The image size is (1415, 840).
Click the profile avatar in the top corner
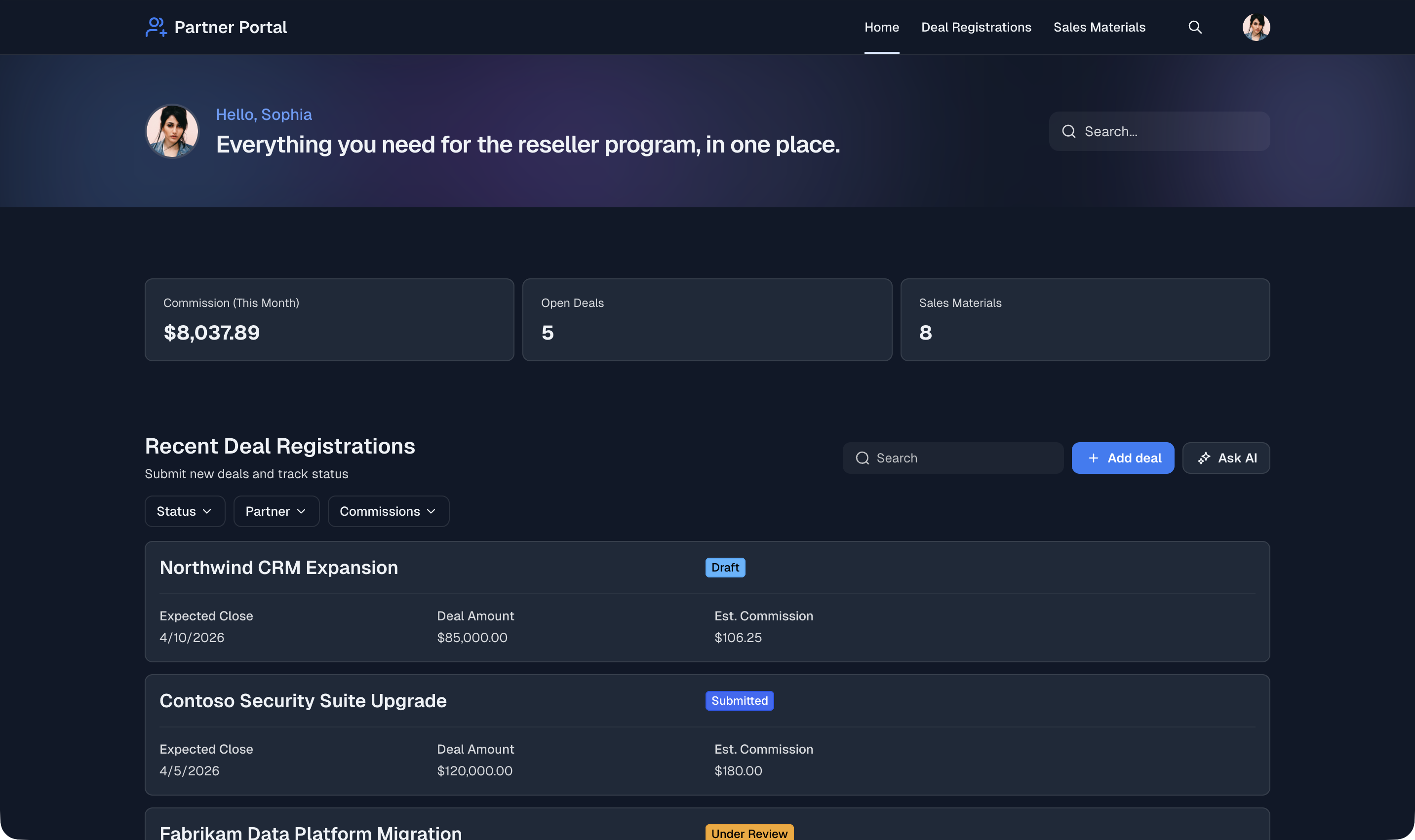point(1256,27)
